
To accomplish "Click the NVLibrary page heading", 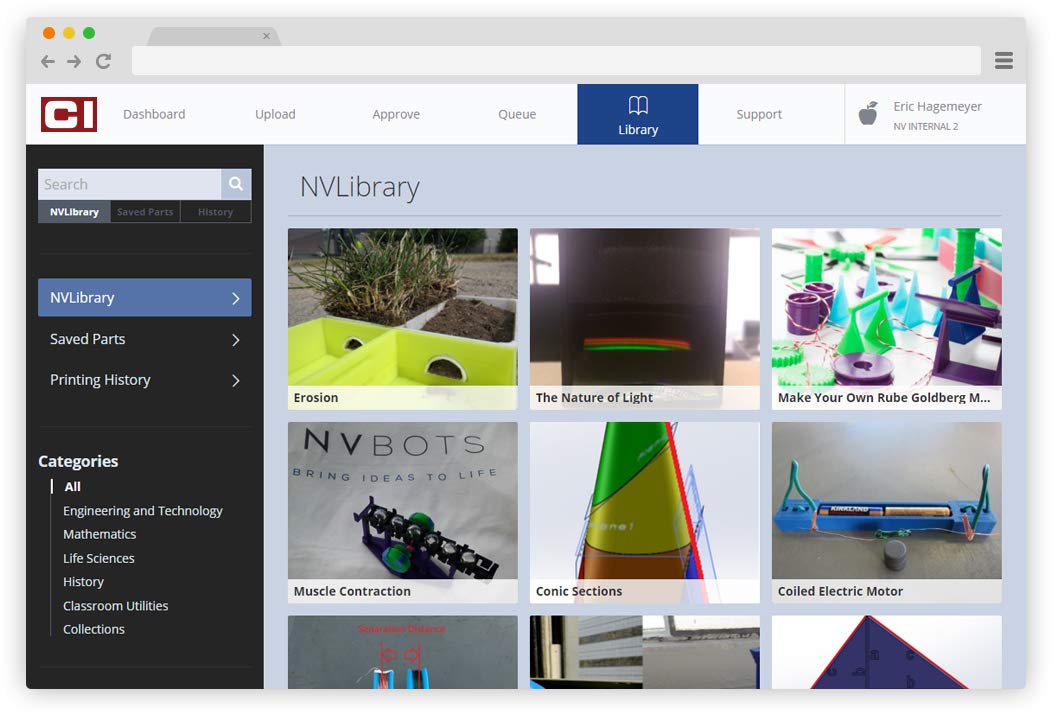I will 360,186.
